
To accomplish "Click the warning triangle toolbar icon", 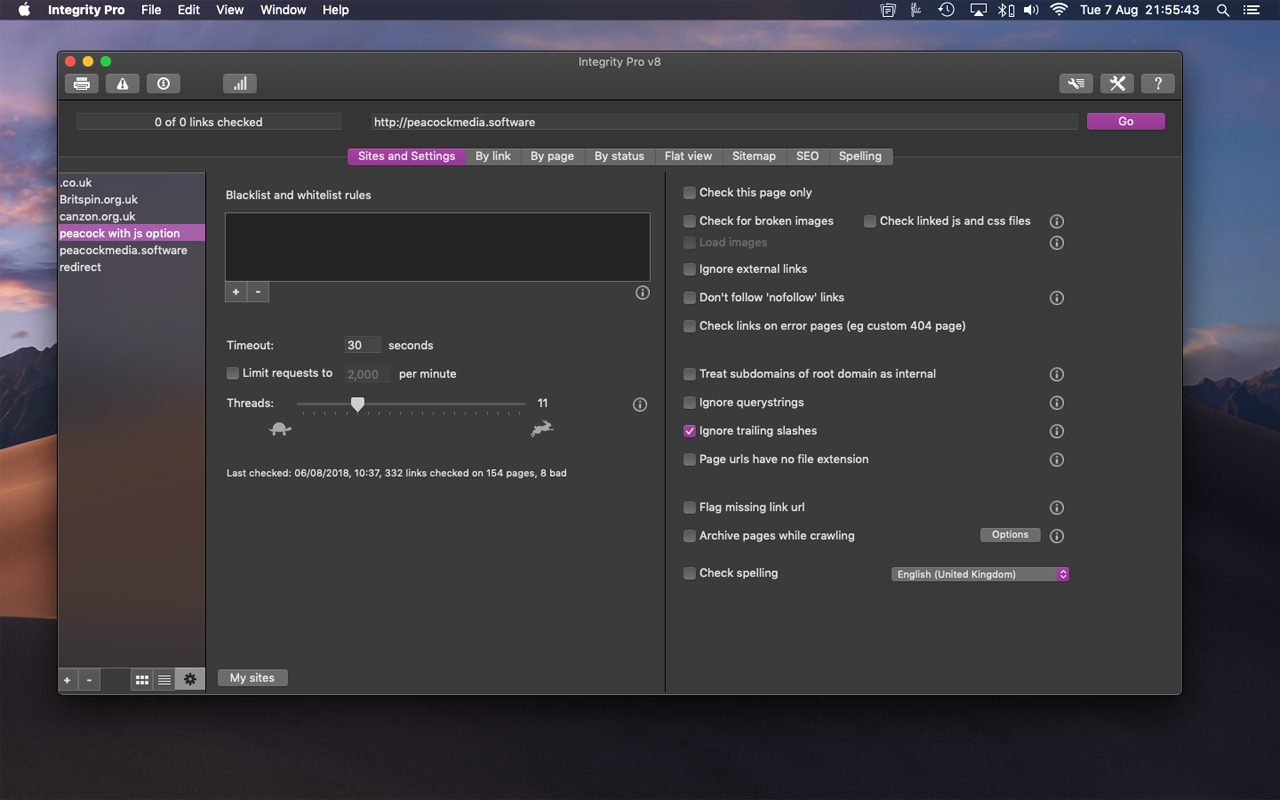I will [x=122, y=84].
